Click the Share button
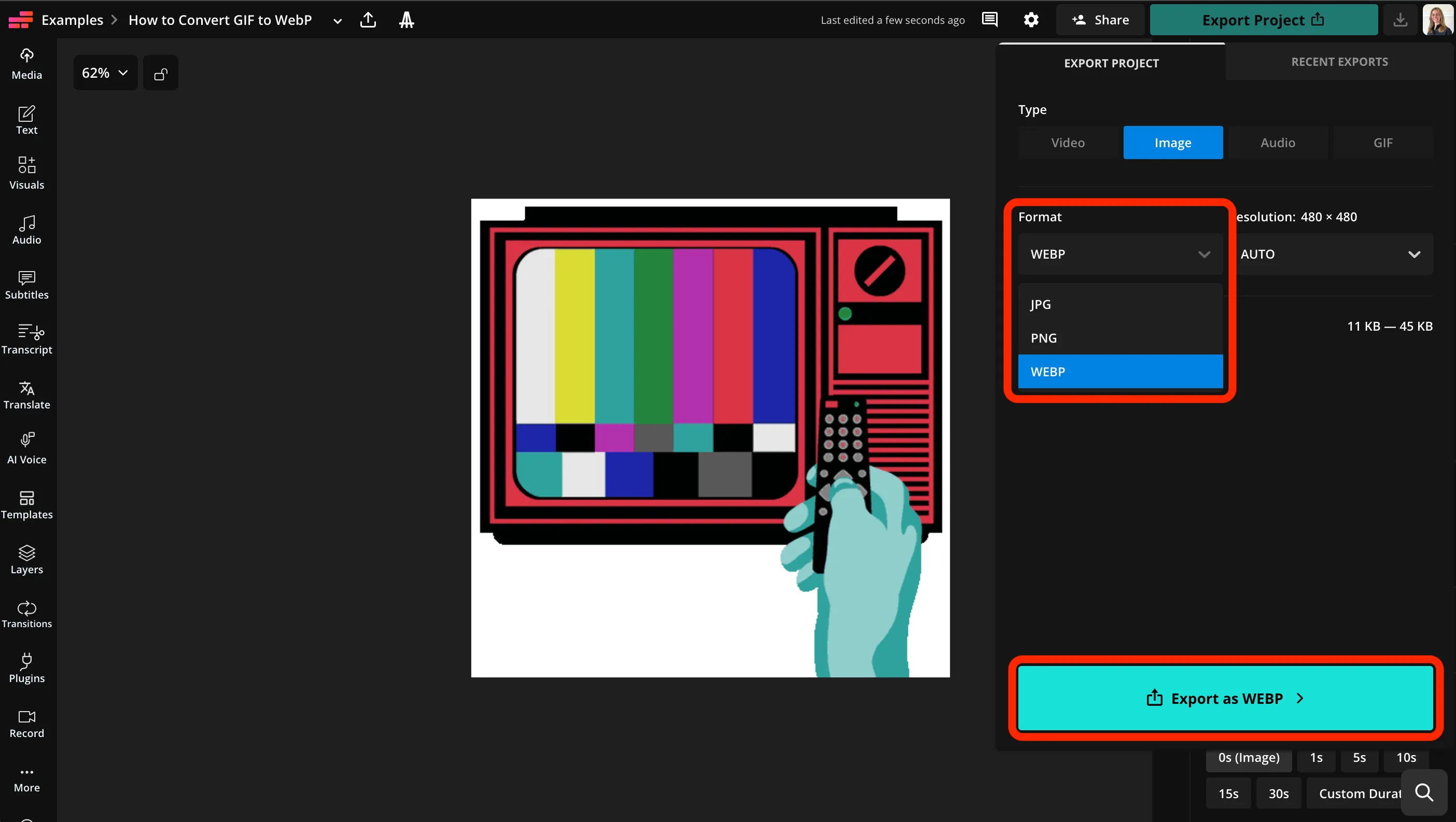This screenshot has height=822, width=1456. click(x=1099, y=19)
